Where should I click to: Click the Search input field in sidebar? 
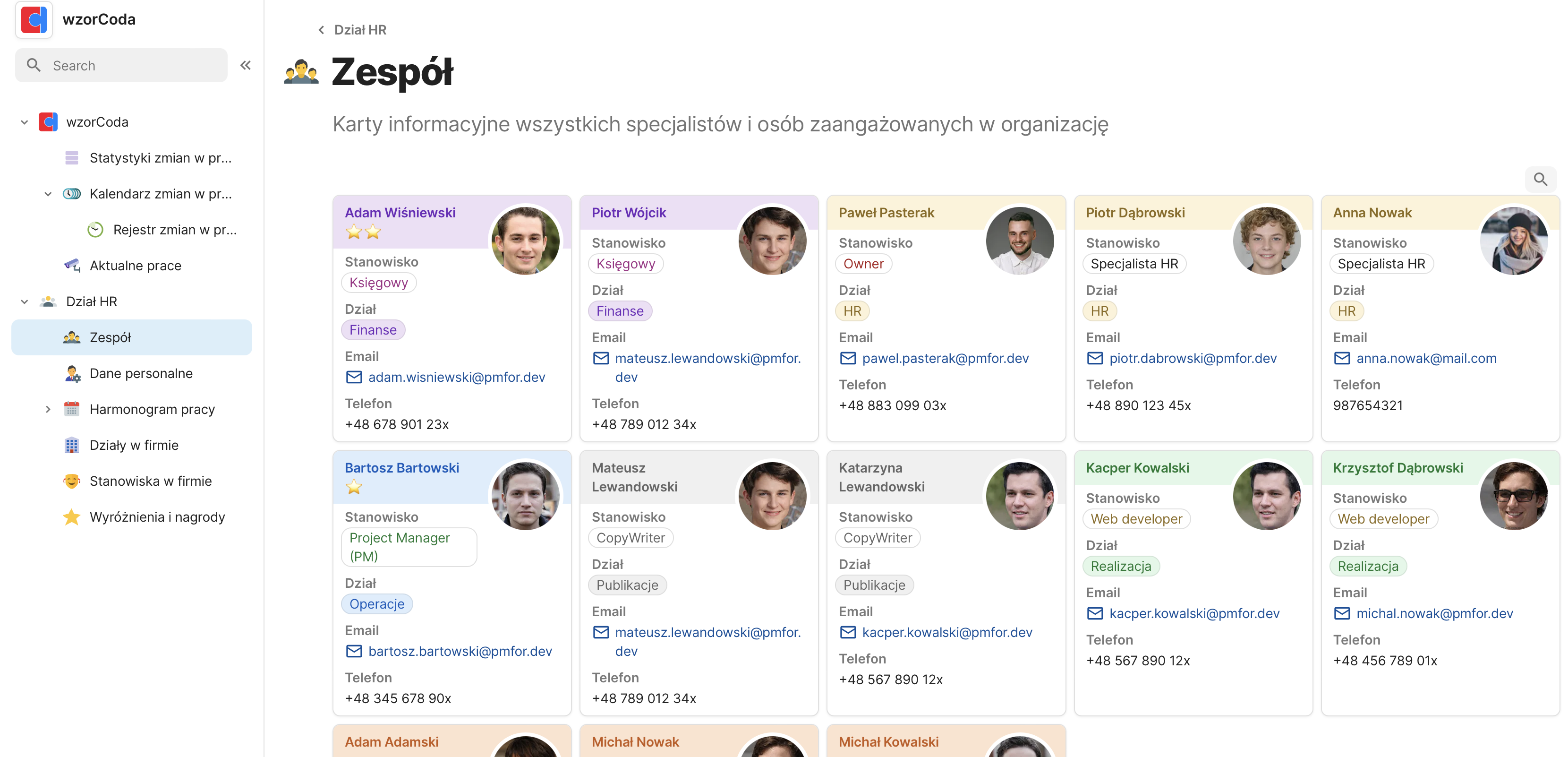coord(121,65)
